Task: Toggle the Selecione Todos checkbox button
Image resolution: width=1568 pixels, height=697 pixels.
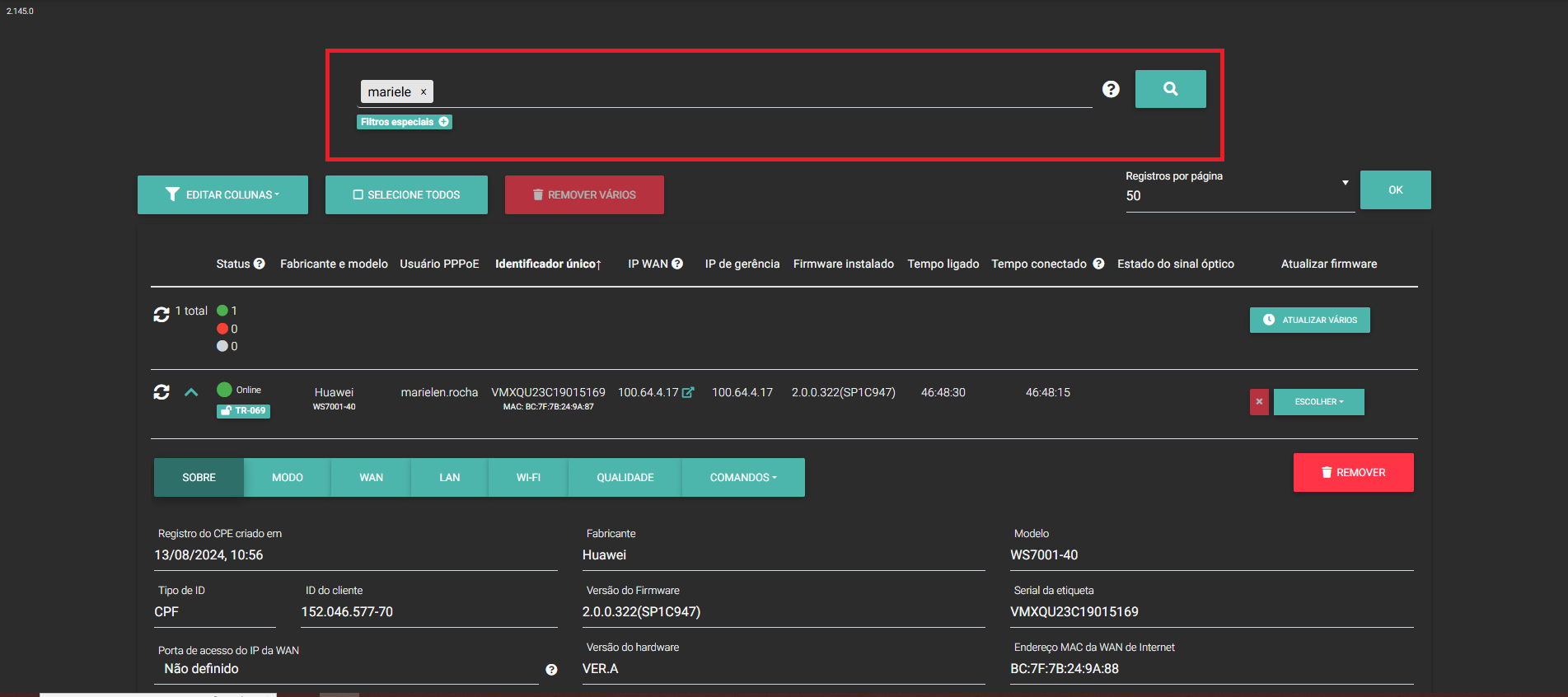Action: point(406,195)
